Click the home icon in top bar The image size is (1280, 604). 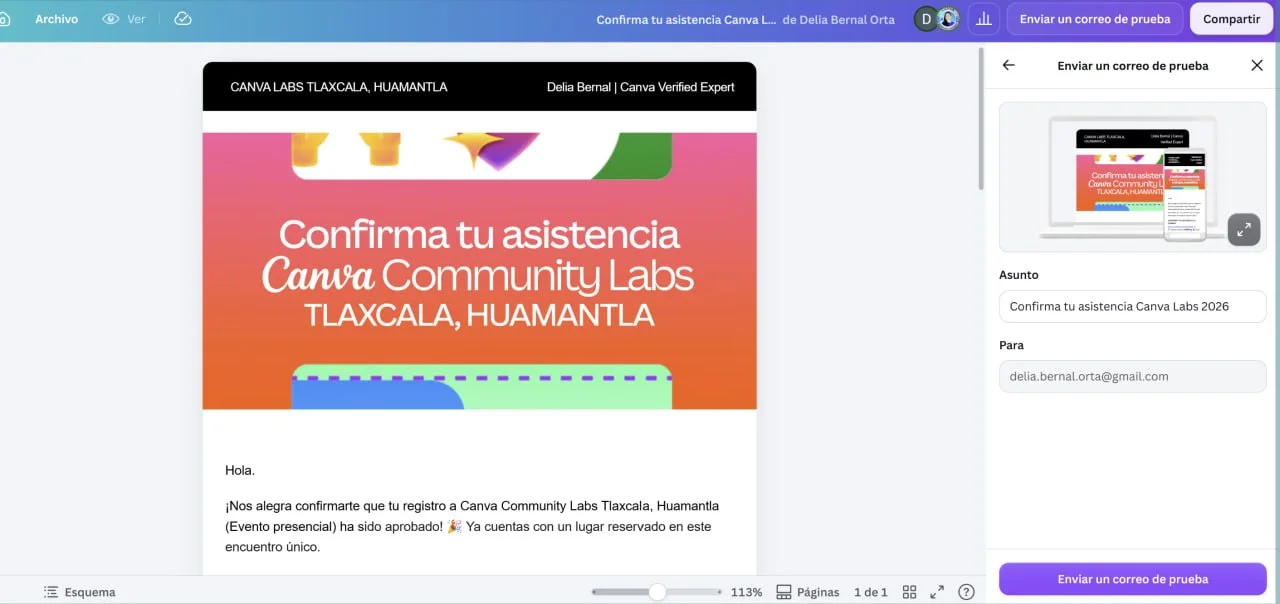pos(4,19)
